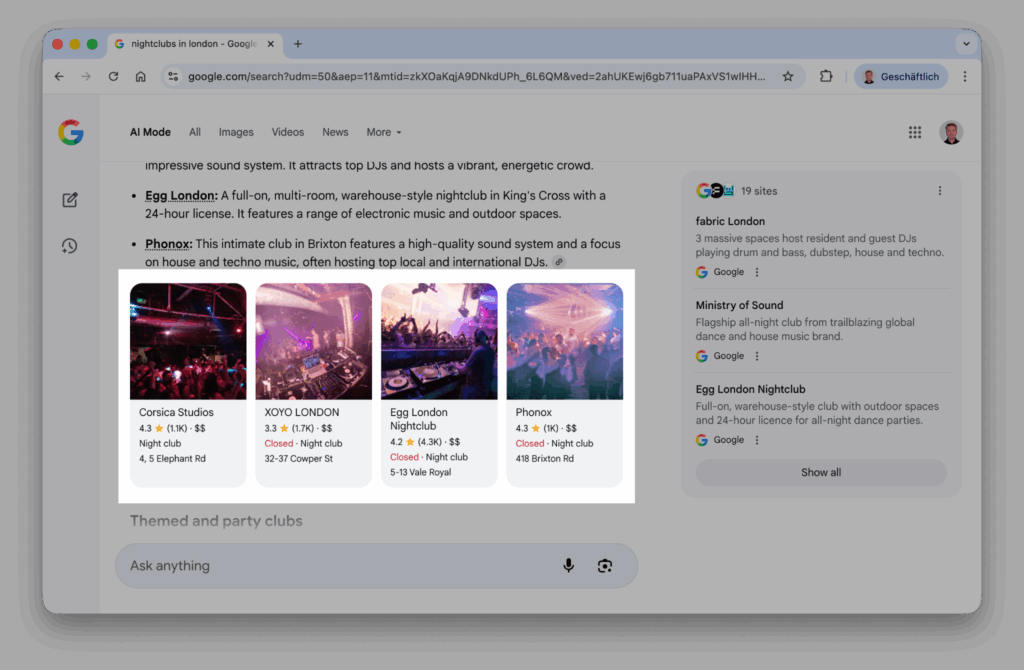The width and height of the screenshot is (1024, 670).
Task: Switch to the Videos tab
Action: click(287, 132)
